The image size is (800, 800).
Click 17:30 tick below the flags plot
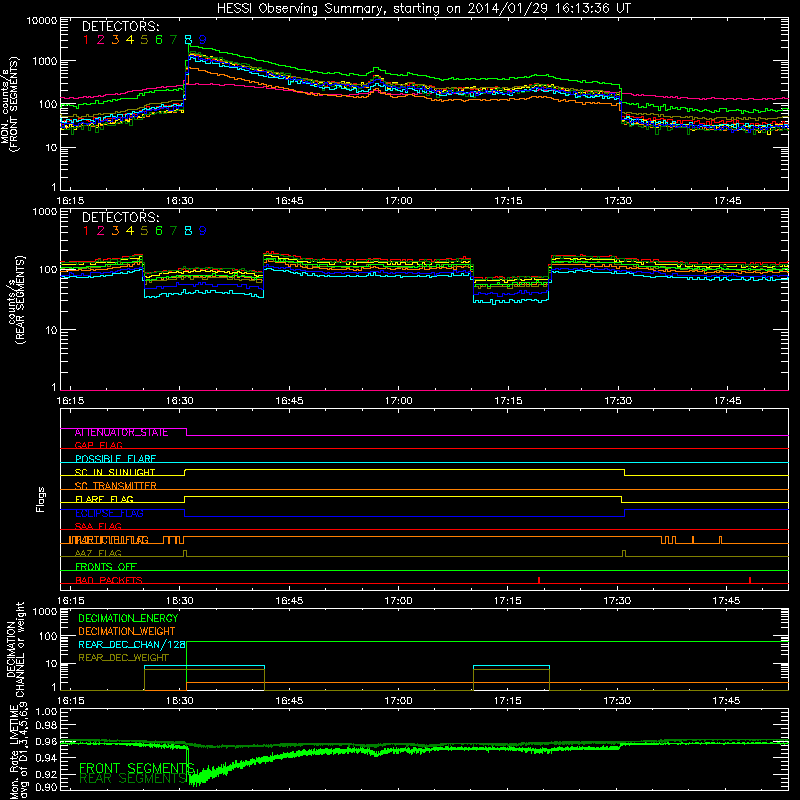tap(617, 601)
